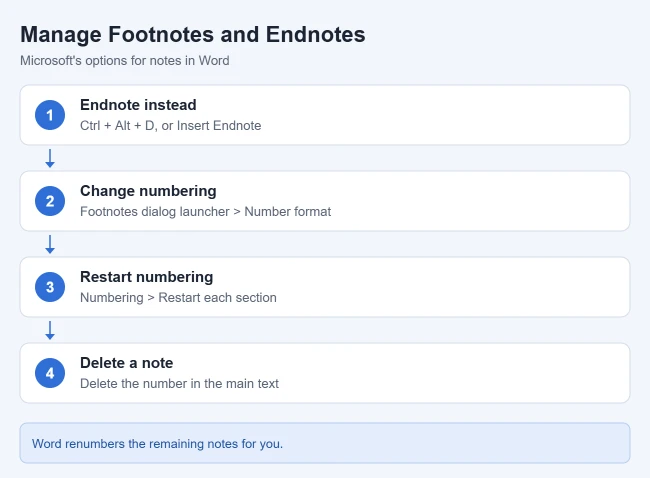The image size is (650, 478).
Task: Click "Delete the number in the main text"
Action: [x=179, y=383]
